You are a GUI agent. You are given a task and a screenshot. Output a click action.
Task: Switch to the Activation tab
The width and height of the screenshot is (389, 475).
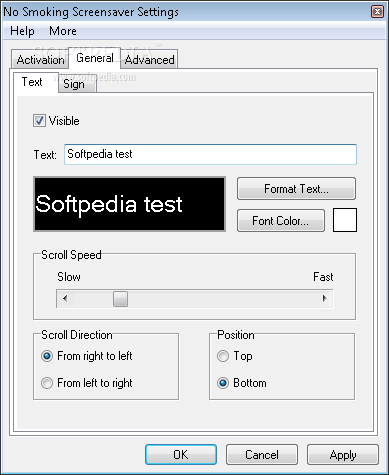(40, 60)
